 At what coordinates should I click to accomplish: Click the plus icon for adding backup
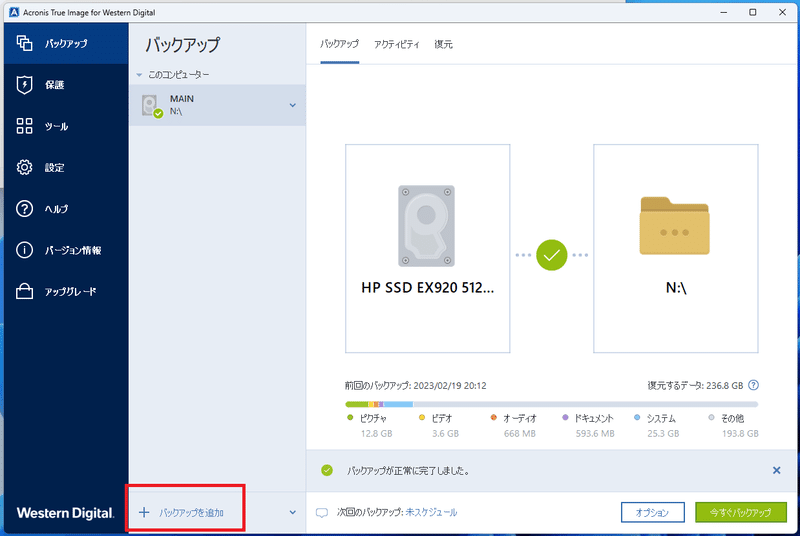click(144, 512)
